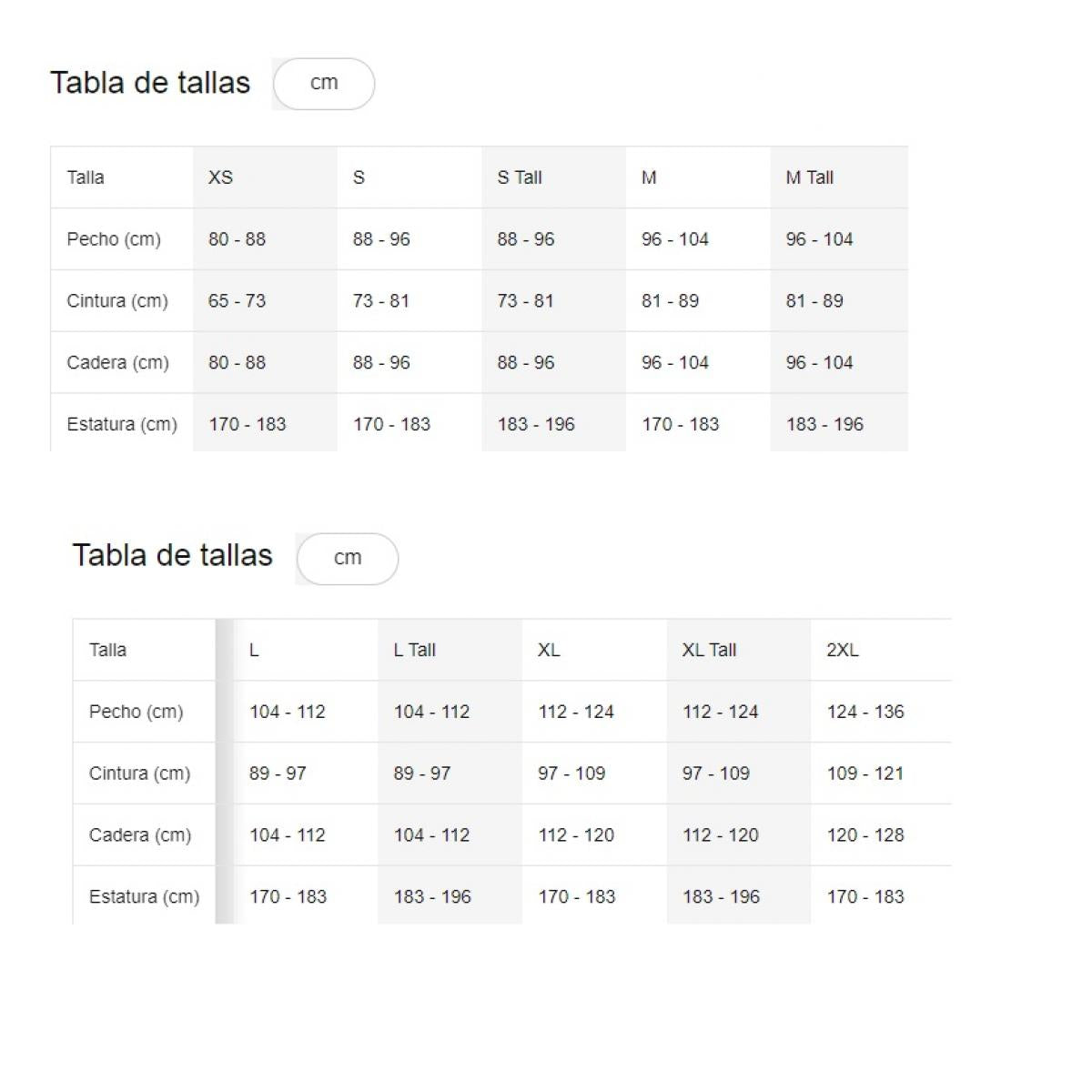Click the 109 - 121 waist cell
The width and height of the screenshot is (1092, 1092).
coord(864,773)
